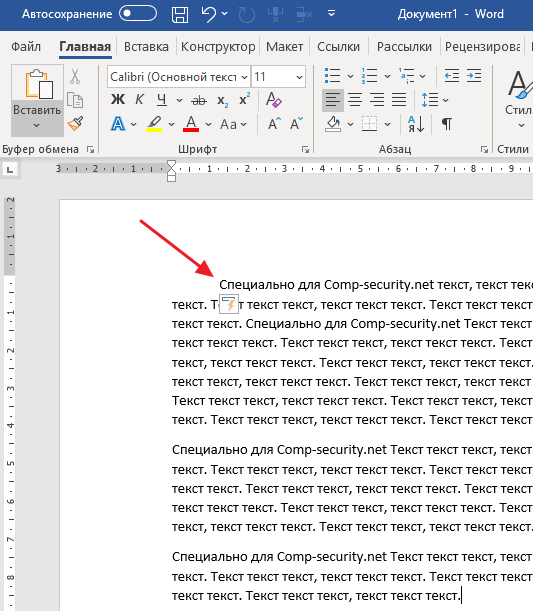Justify text alignment icon
The image size is (533, 611).
coord(399,100)
